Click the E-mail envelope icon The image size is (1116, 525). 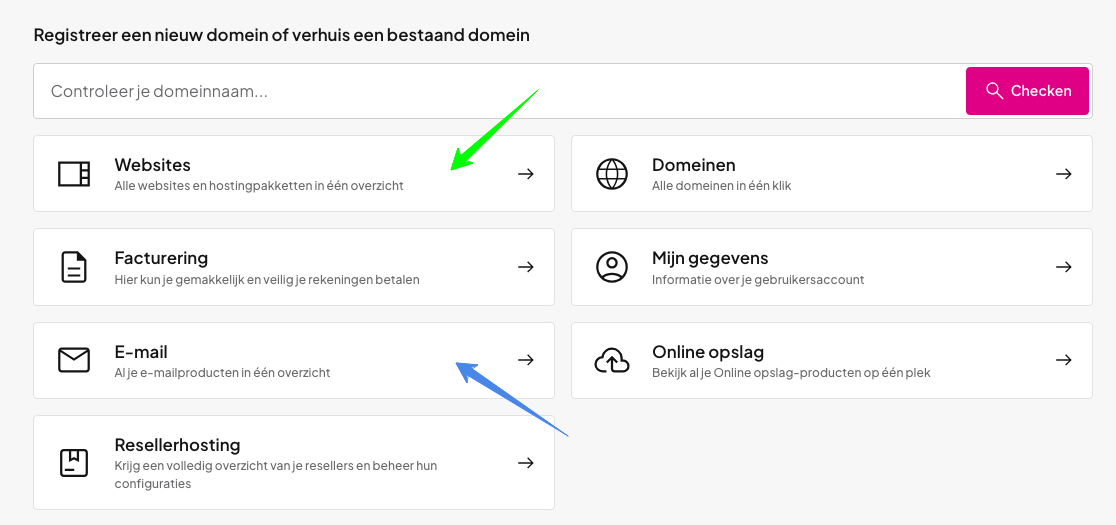click(74, 360)
